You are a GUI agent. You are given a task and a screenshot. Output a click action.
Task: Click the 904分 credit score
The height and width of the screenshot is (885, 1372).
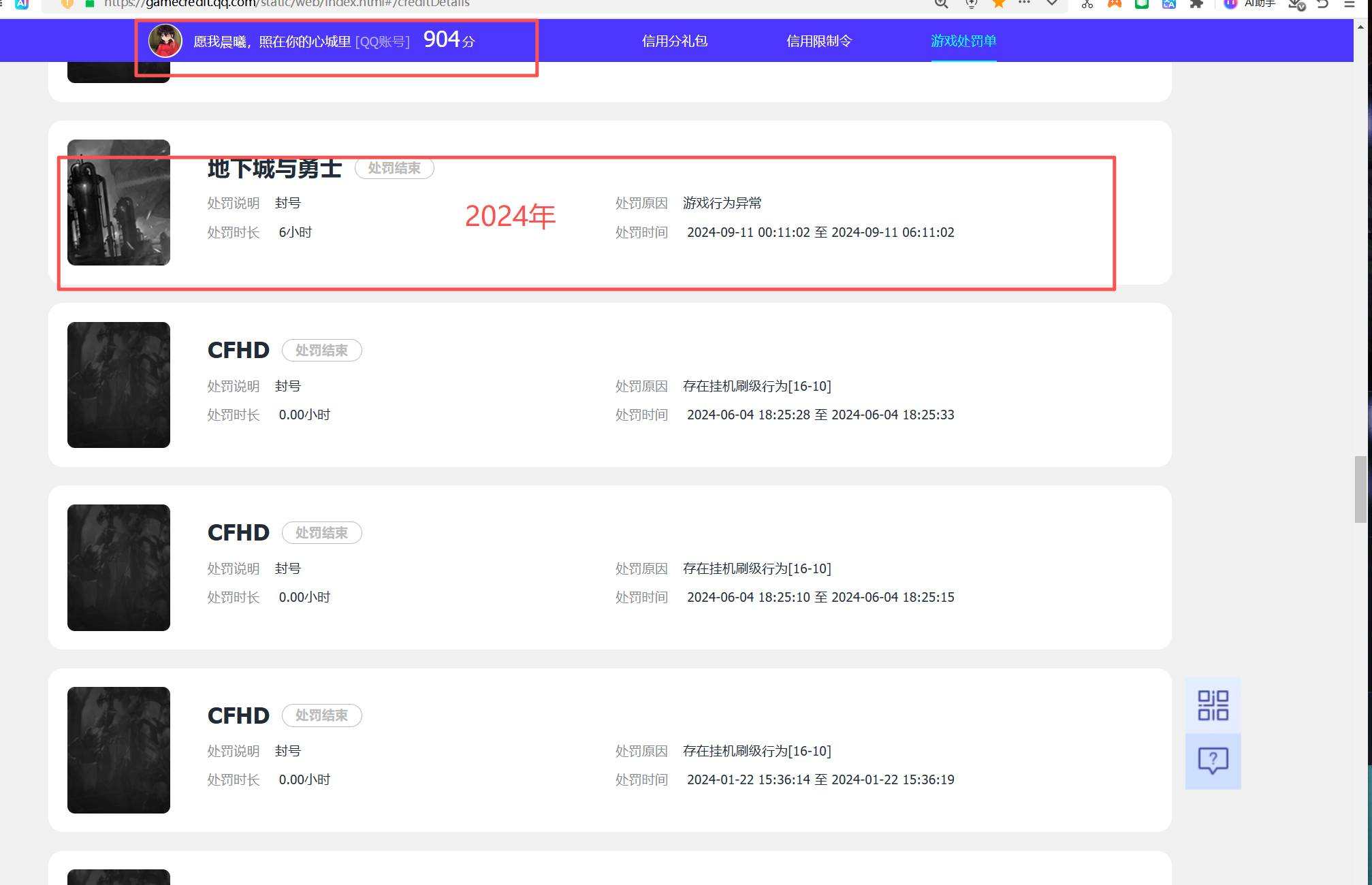point(449,40)
